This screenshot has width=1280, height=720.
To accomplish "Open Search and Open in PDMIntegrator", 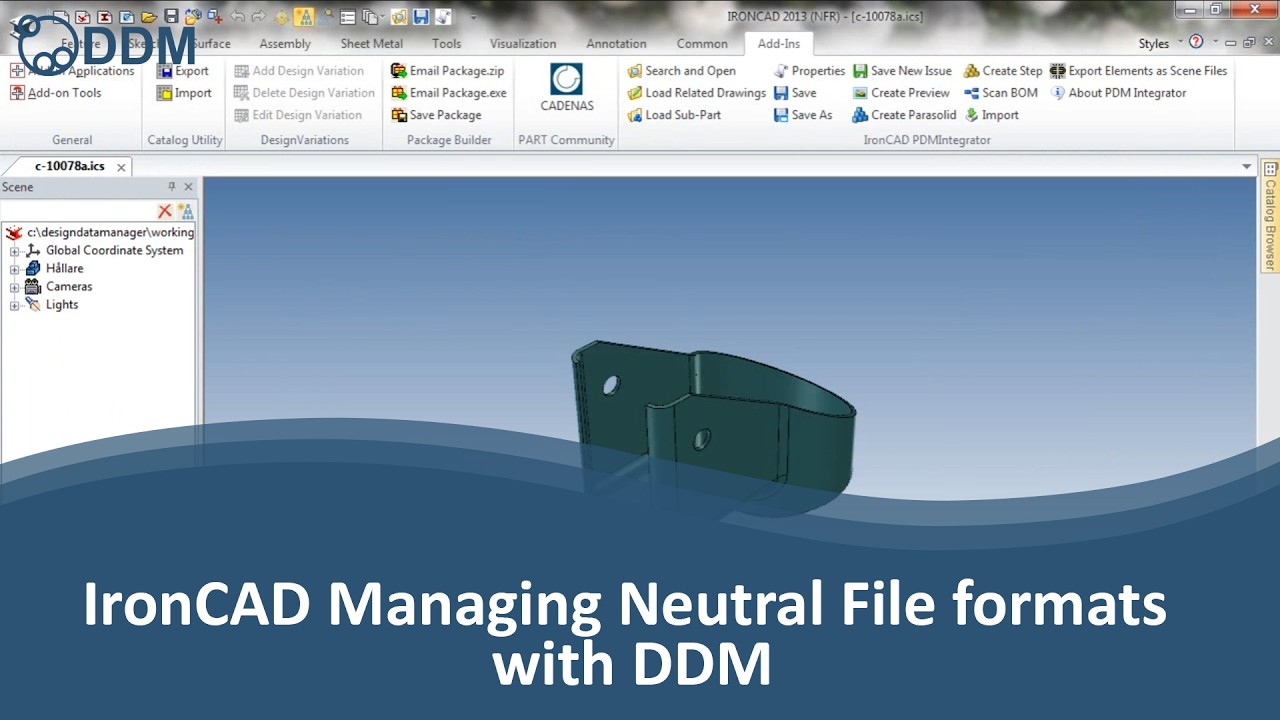I will 681,71.
